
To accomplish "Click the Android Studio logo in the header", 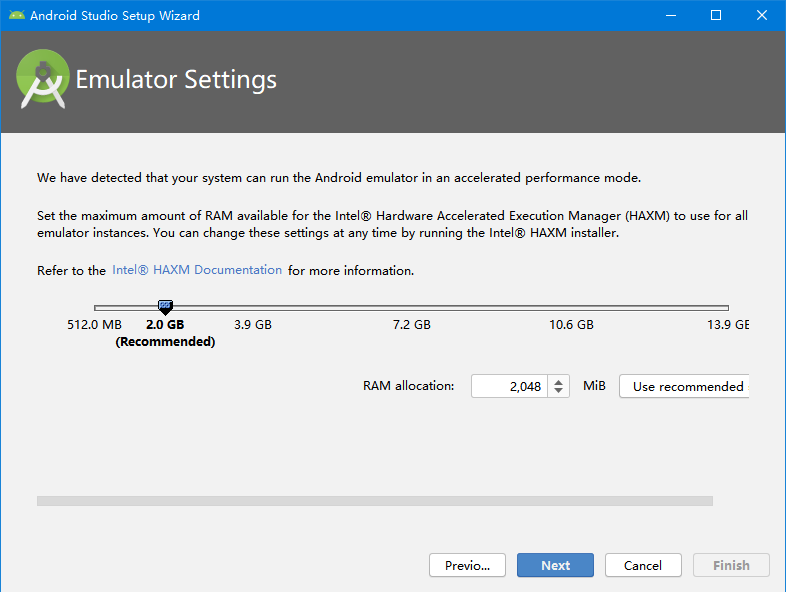I will [x=43, y=80].
